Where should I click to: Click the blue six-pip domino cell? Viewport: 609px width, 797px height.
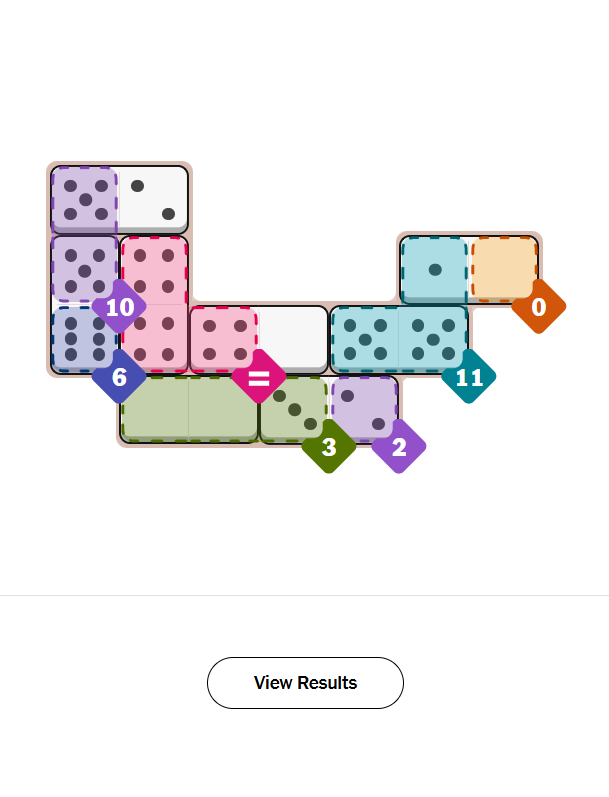[x=84, y=339]
